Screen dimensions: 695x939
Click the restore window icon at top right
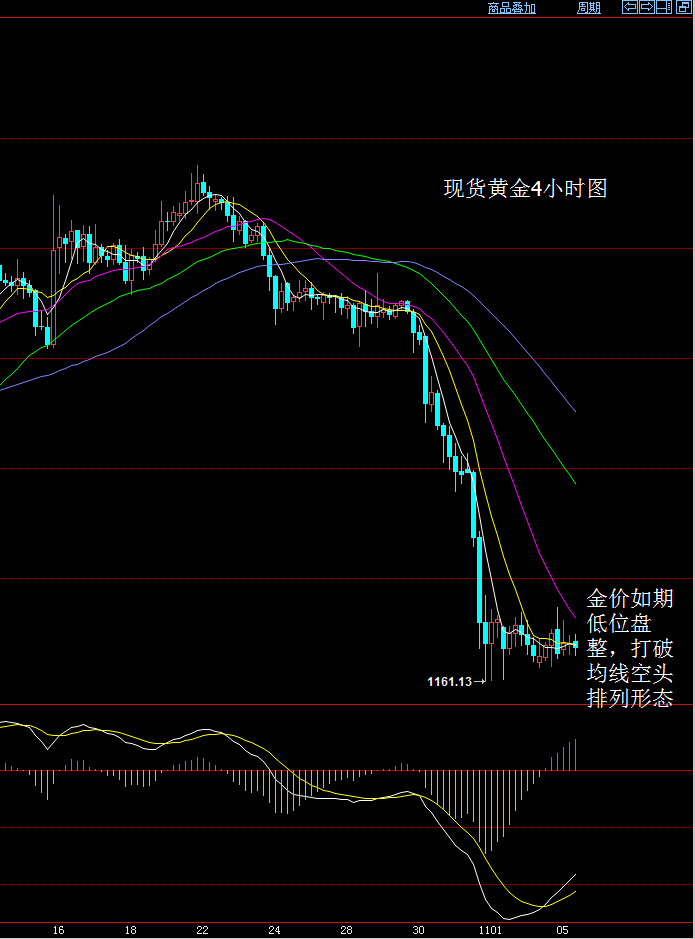pyautogui.click(x=684, y=7)
